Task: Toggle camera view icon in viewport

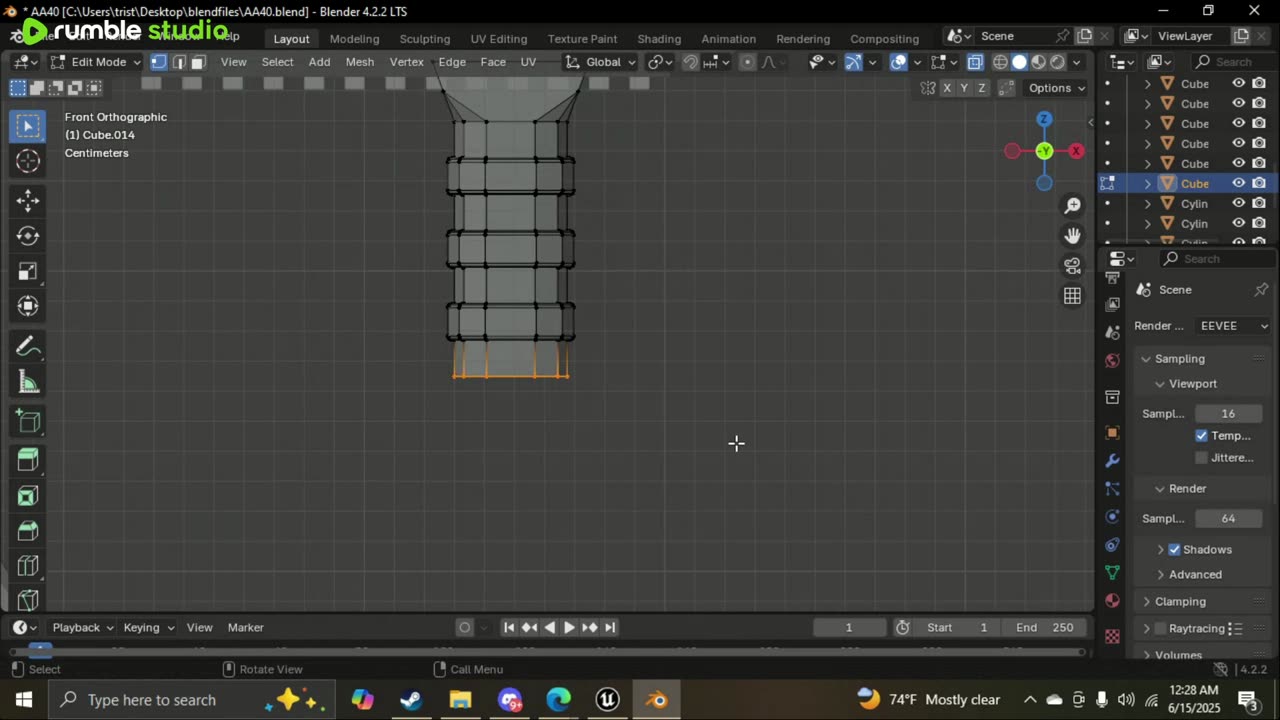Action: pos(1072,266)
